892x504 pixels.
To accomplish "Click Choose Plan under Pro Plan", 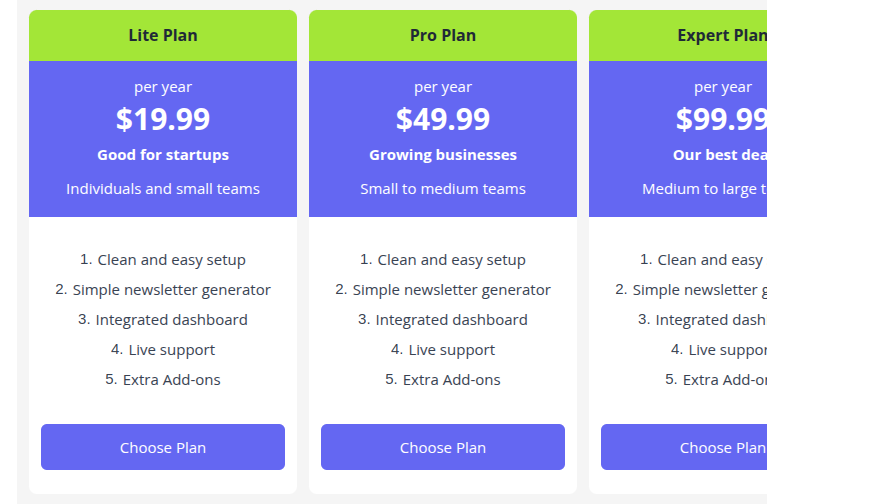I will click(x=443, y=447).
